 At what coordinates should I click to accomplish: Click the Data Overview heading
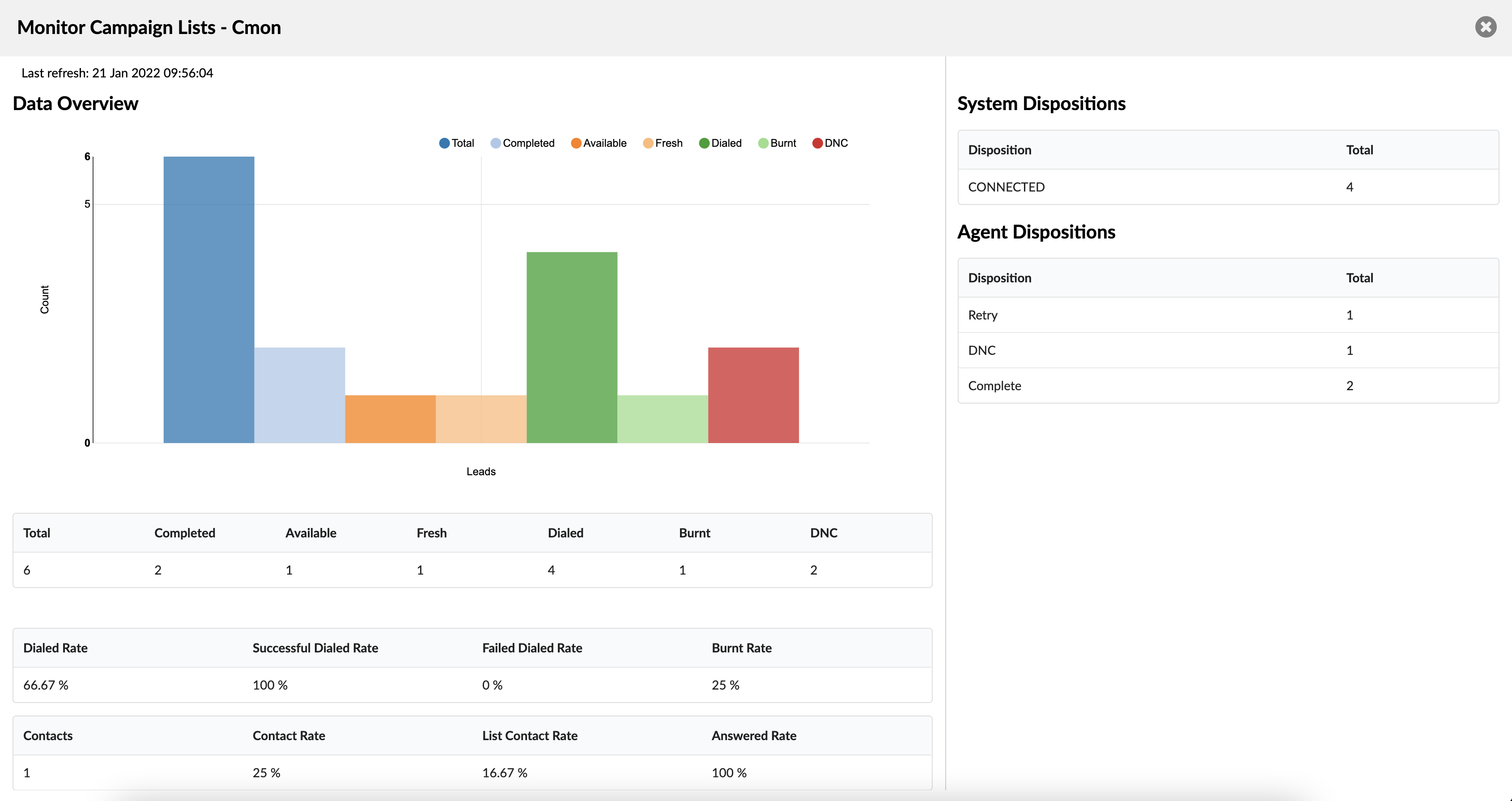[x=76, y=103]
